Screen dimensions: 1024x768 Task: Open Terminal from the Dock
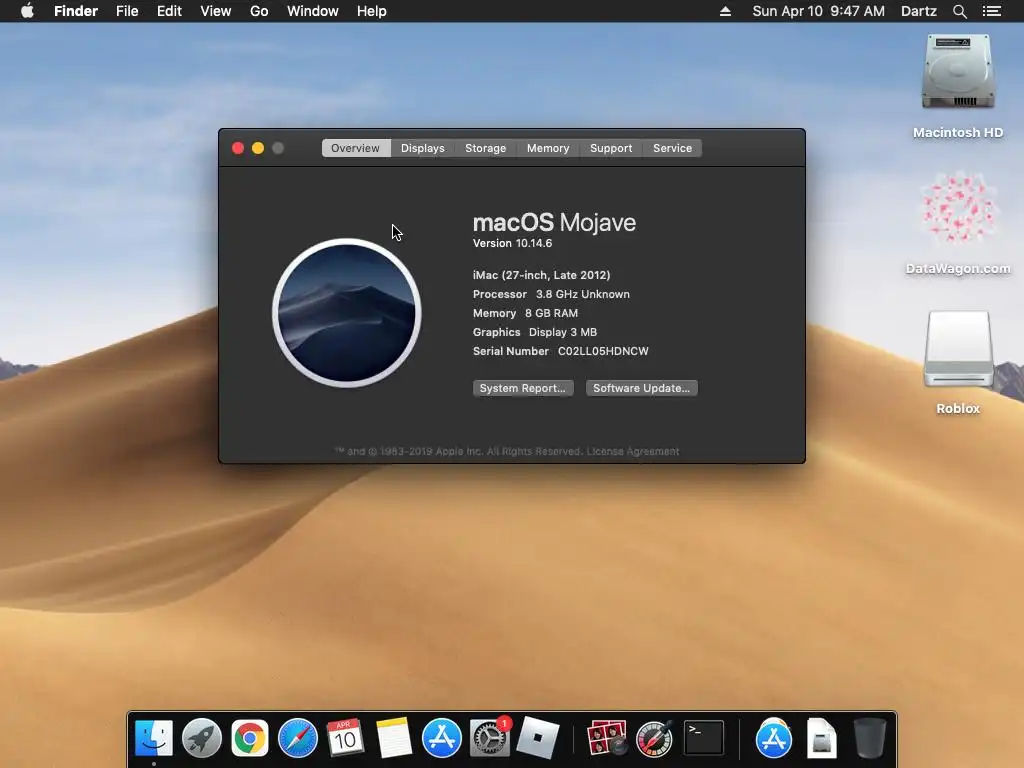[x=703, y=738]
